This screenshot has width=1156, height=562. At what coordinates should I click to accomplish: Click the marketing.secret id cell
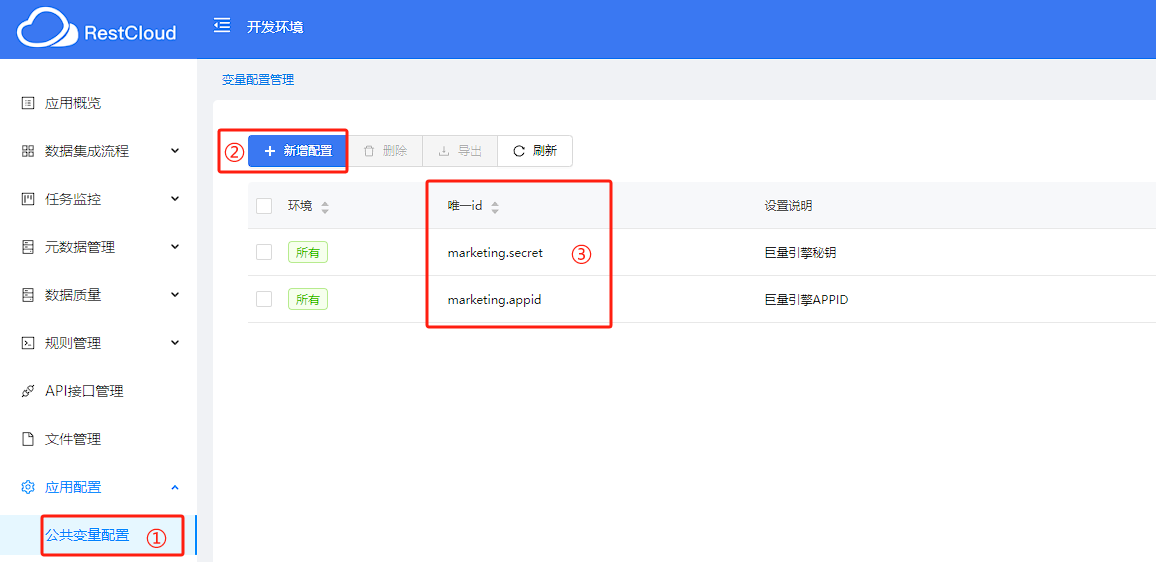pos(495,253)
